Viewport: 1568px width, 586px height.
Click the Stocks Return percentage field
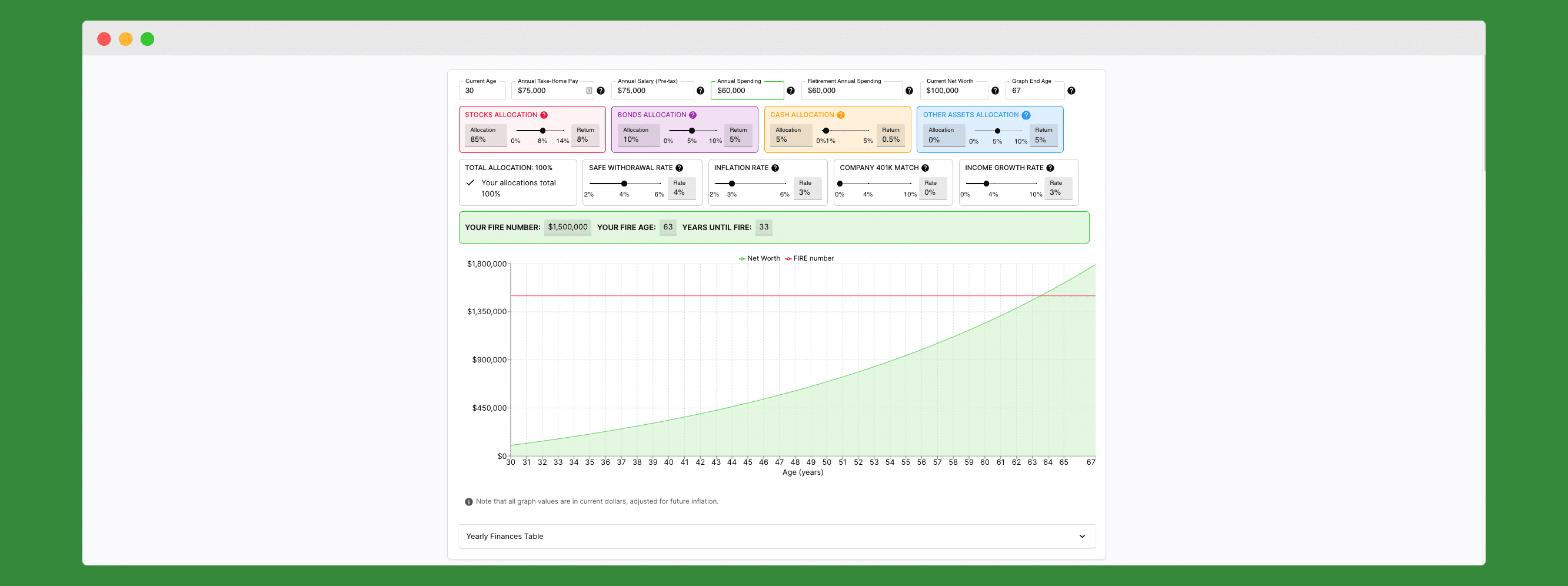[585, 139]
